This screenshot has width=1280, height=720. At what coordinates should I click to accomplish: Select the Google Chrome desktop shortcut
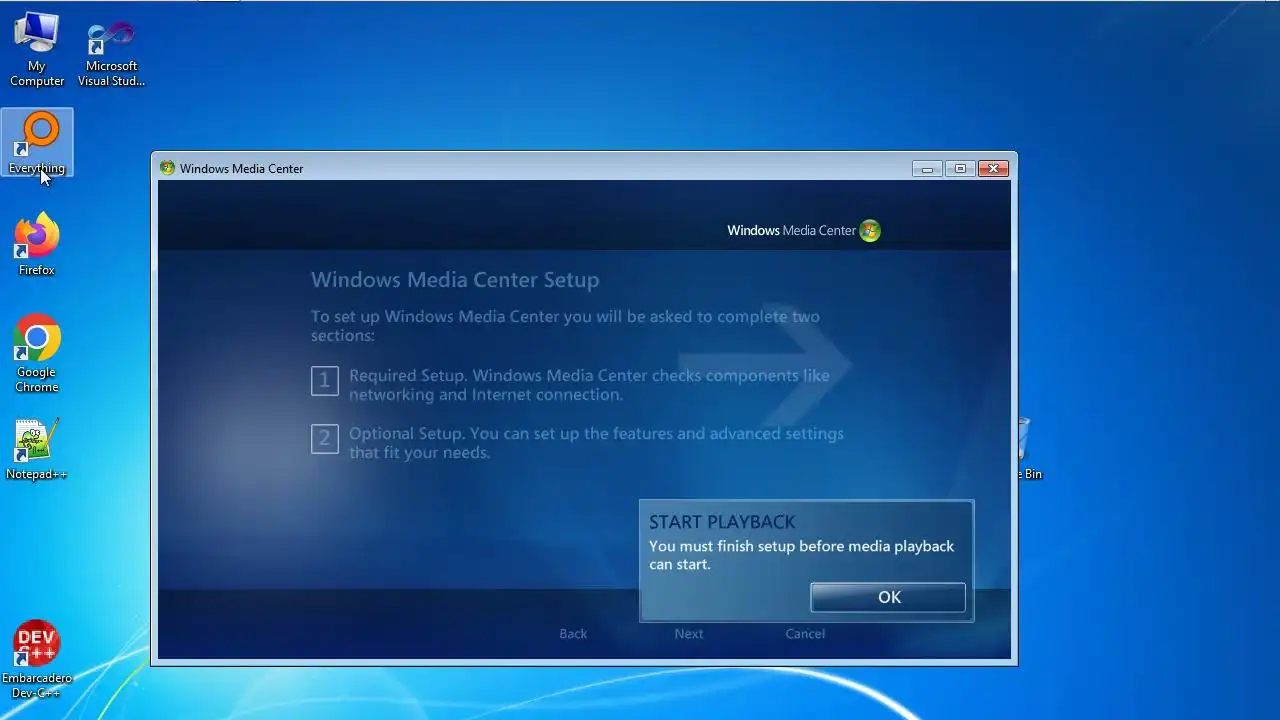[37, 355]
